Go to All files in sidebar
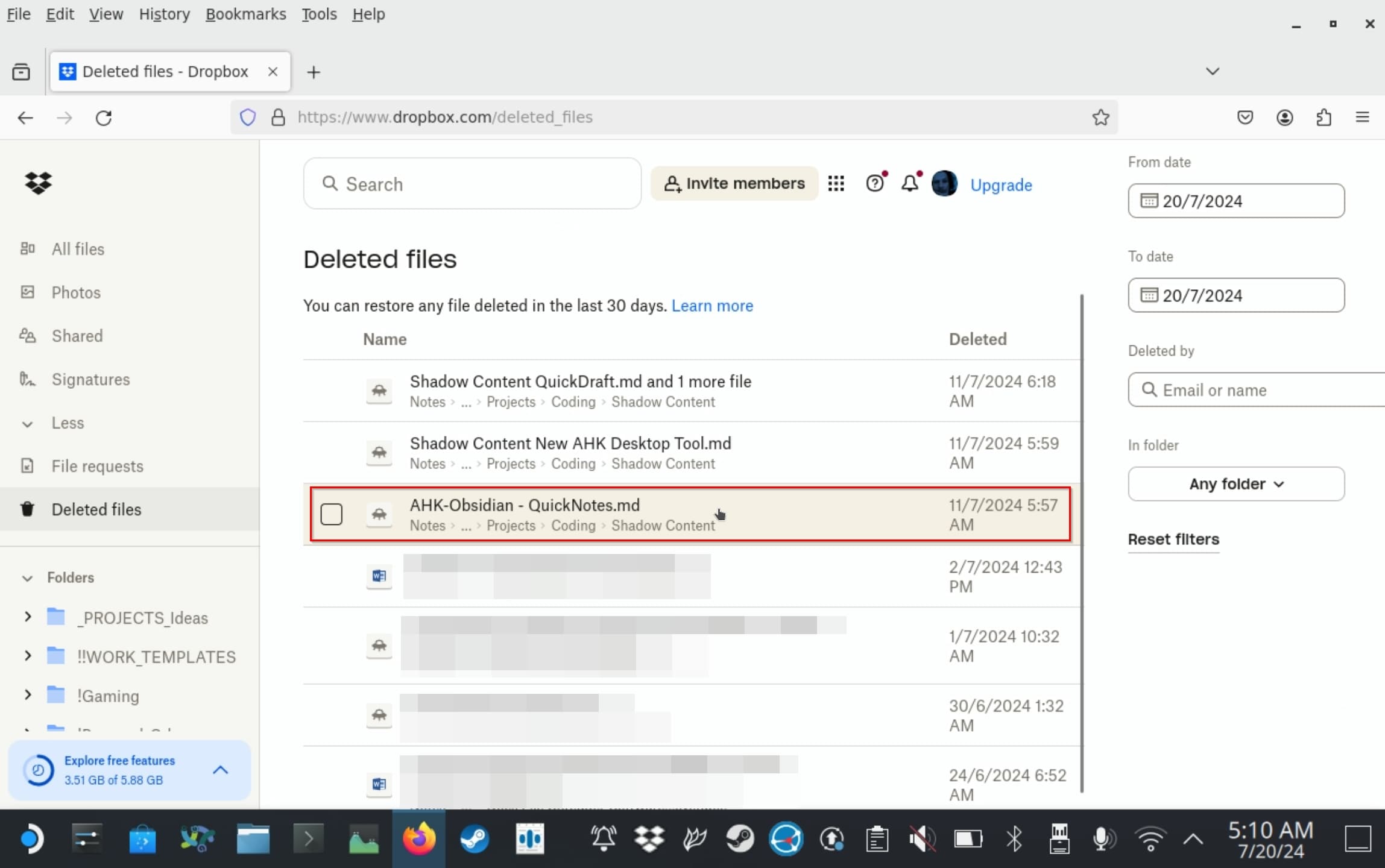The image size is (1385, 868). click(78, 249)
